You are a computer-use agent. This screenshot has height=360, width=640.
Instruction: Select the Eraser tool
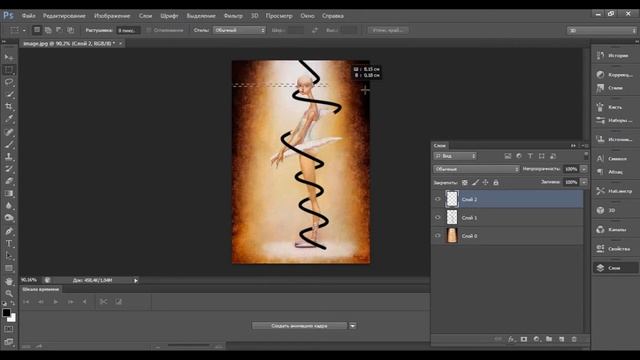9,181
